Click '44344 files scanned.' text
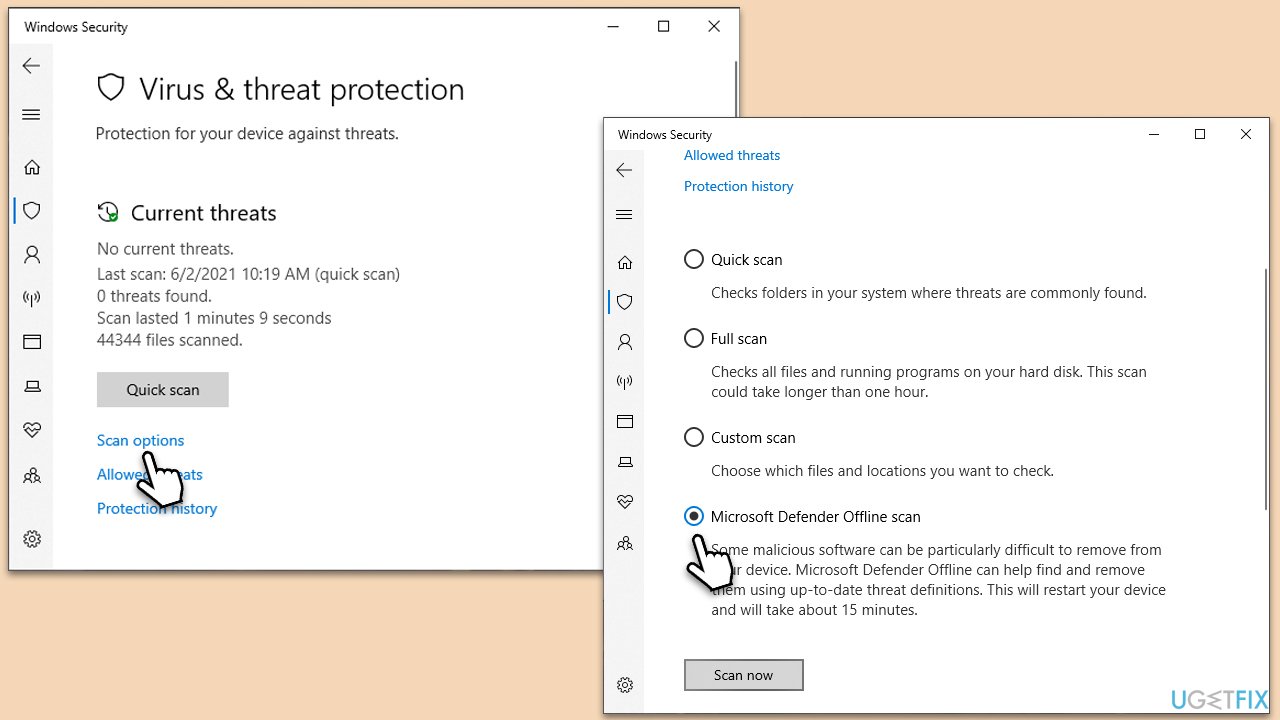 coord(170,340)
